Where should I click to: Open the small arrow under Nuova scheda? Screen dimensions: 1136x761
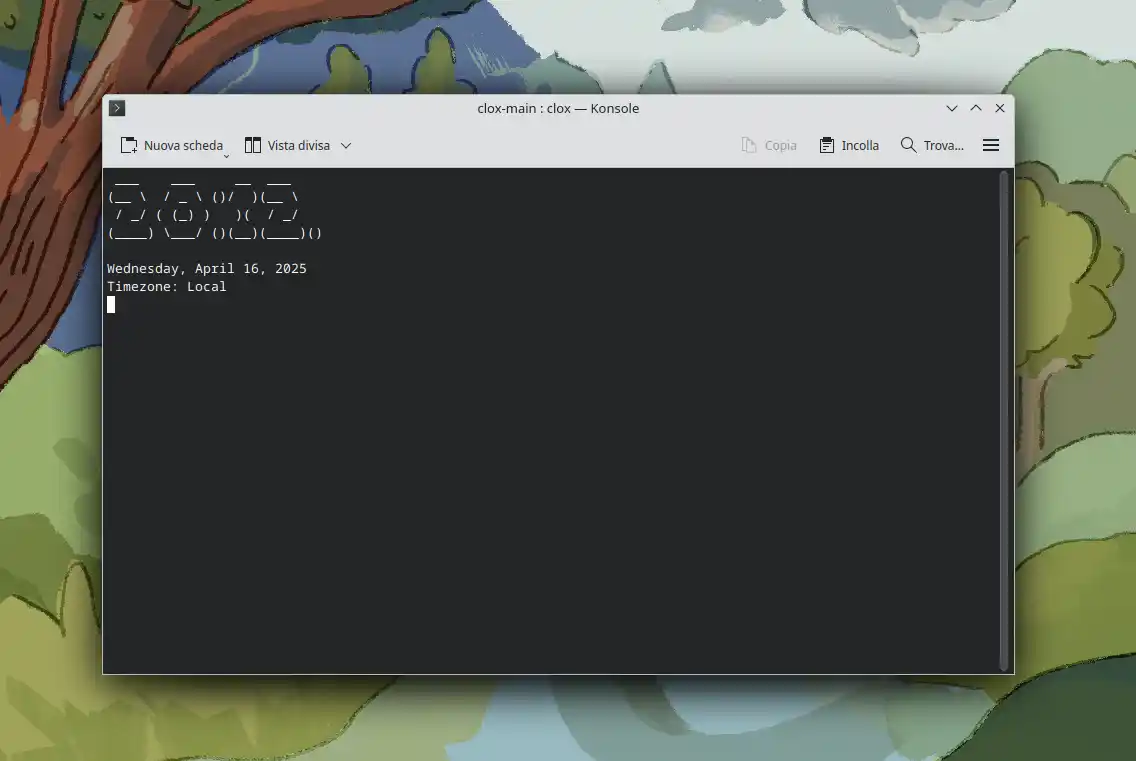[x=226, y=155]
